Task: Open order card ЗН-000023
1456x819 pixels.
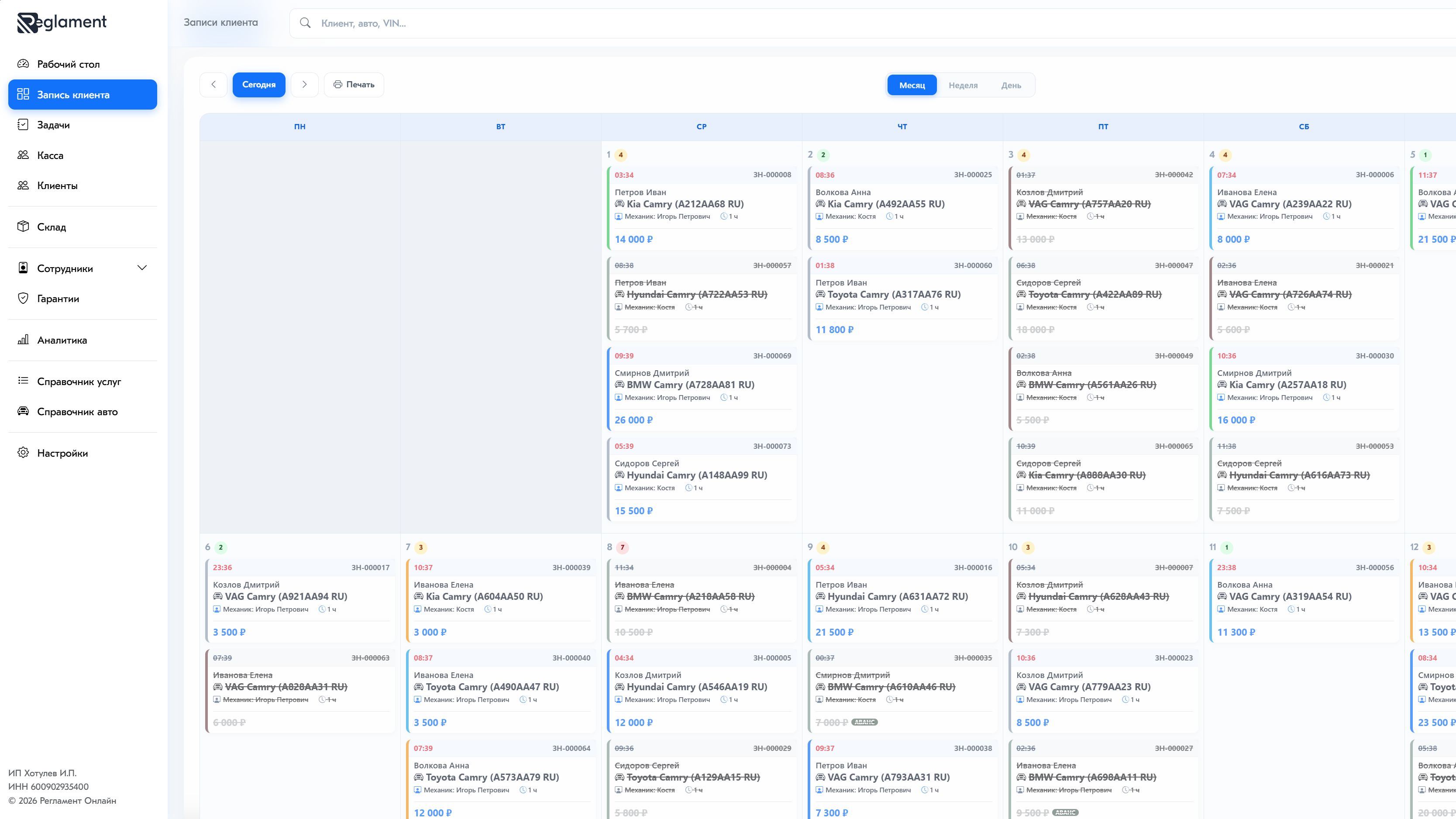Action: click(x=1103, y=691)
